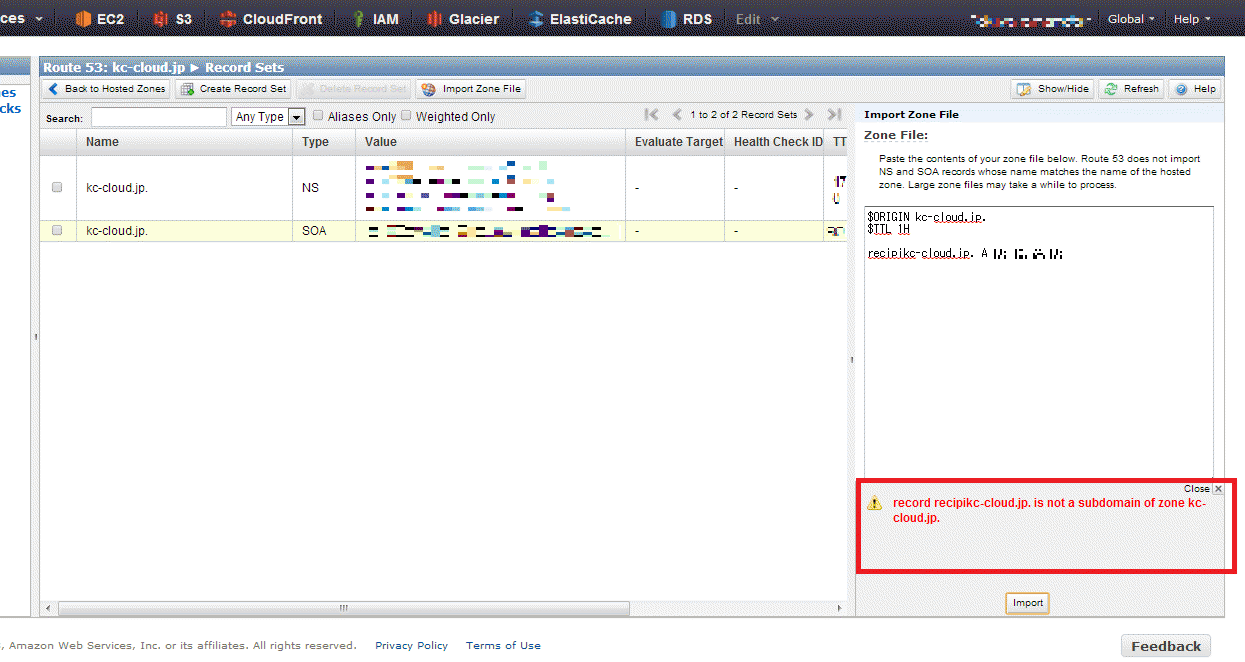The height and width of the screenshot is (662, 1245).
Task: Click the NS type cell
Action: pyautogui.click(x=325, y=187)
